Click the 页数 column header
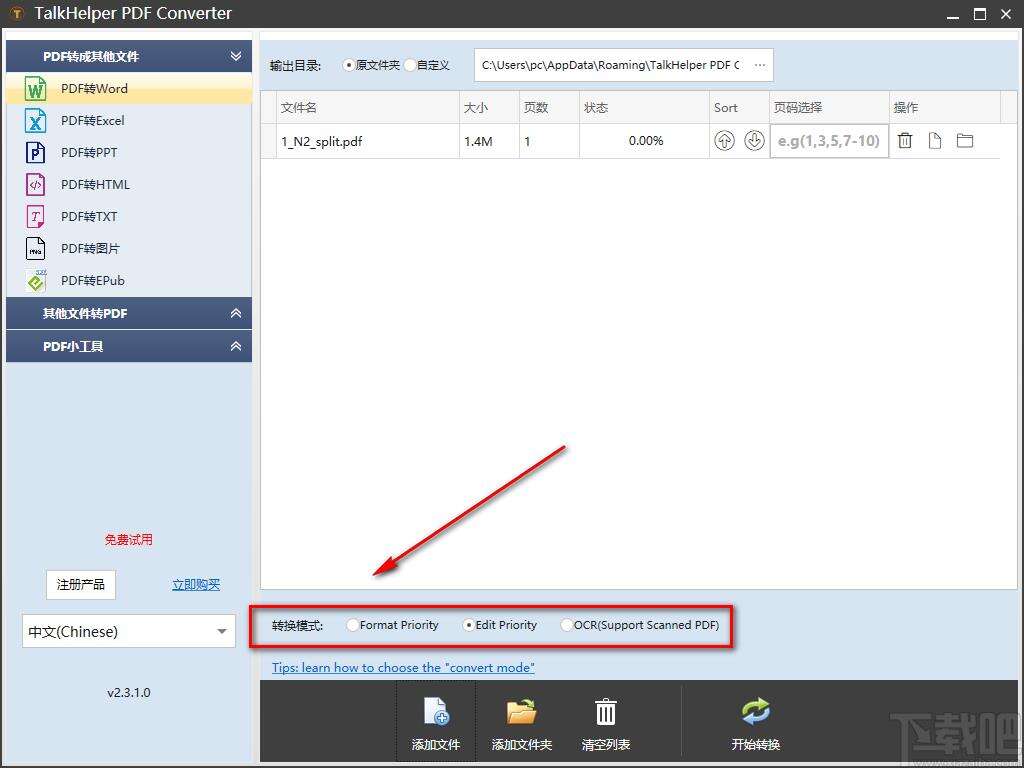This screenshot has width=1024, height=768. click(x=550, y=107)
